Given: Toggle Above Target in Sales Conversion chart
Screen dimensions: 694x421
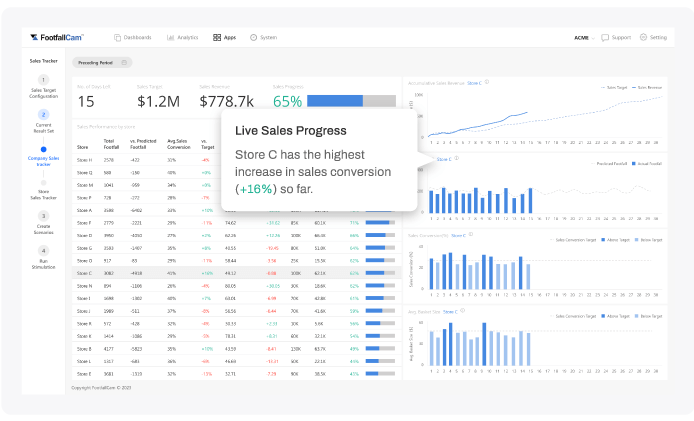Looking at the screenshot, I should (x=615, y=240).
